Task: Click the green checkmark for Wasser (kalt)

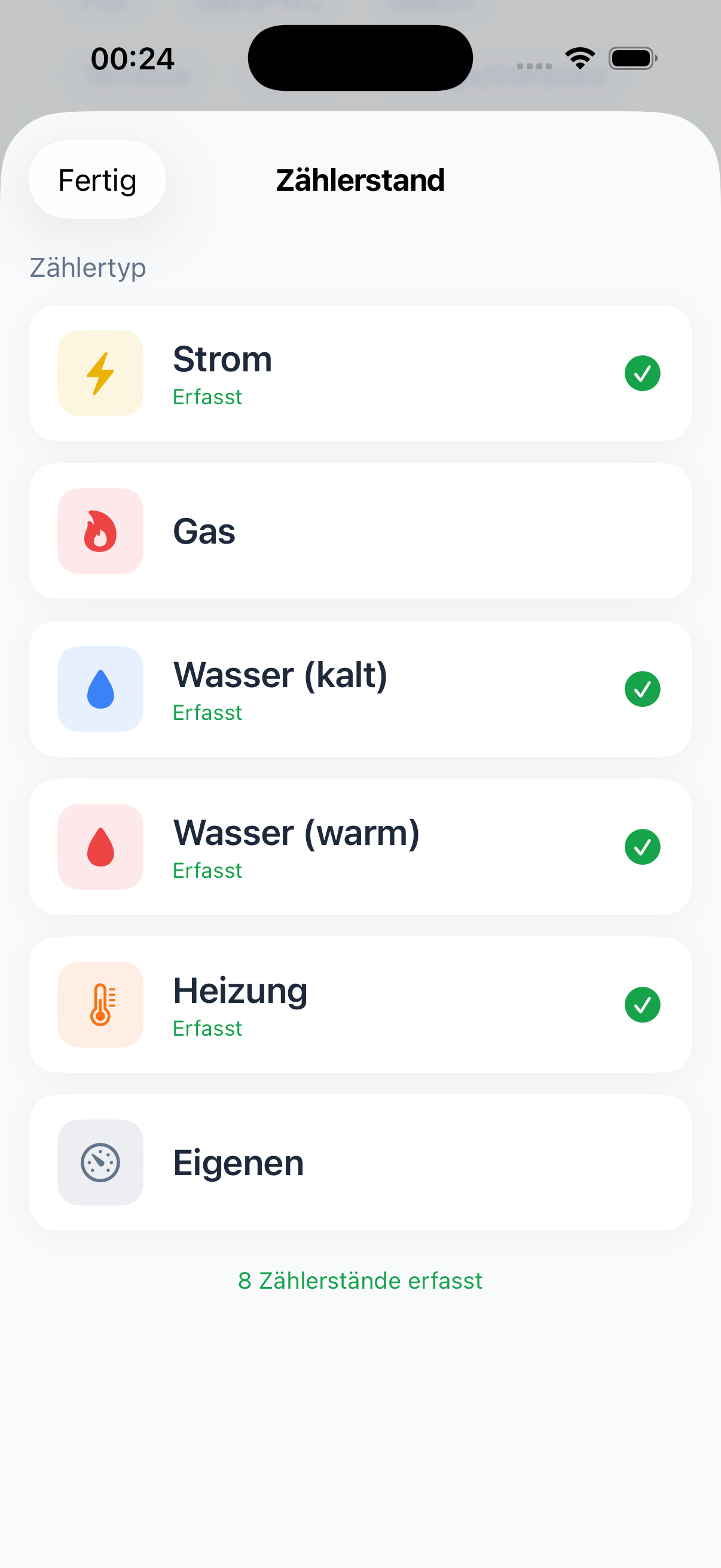Action: (x=642, y=689)
